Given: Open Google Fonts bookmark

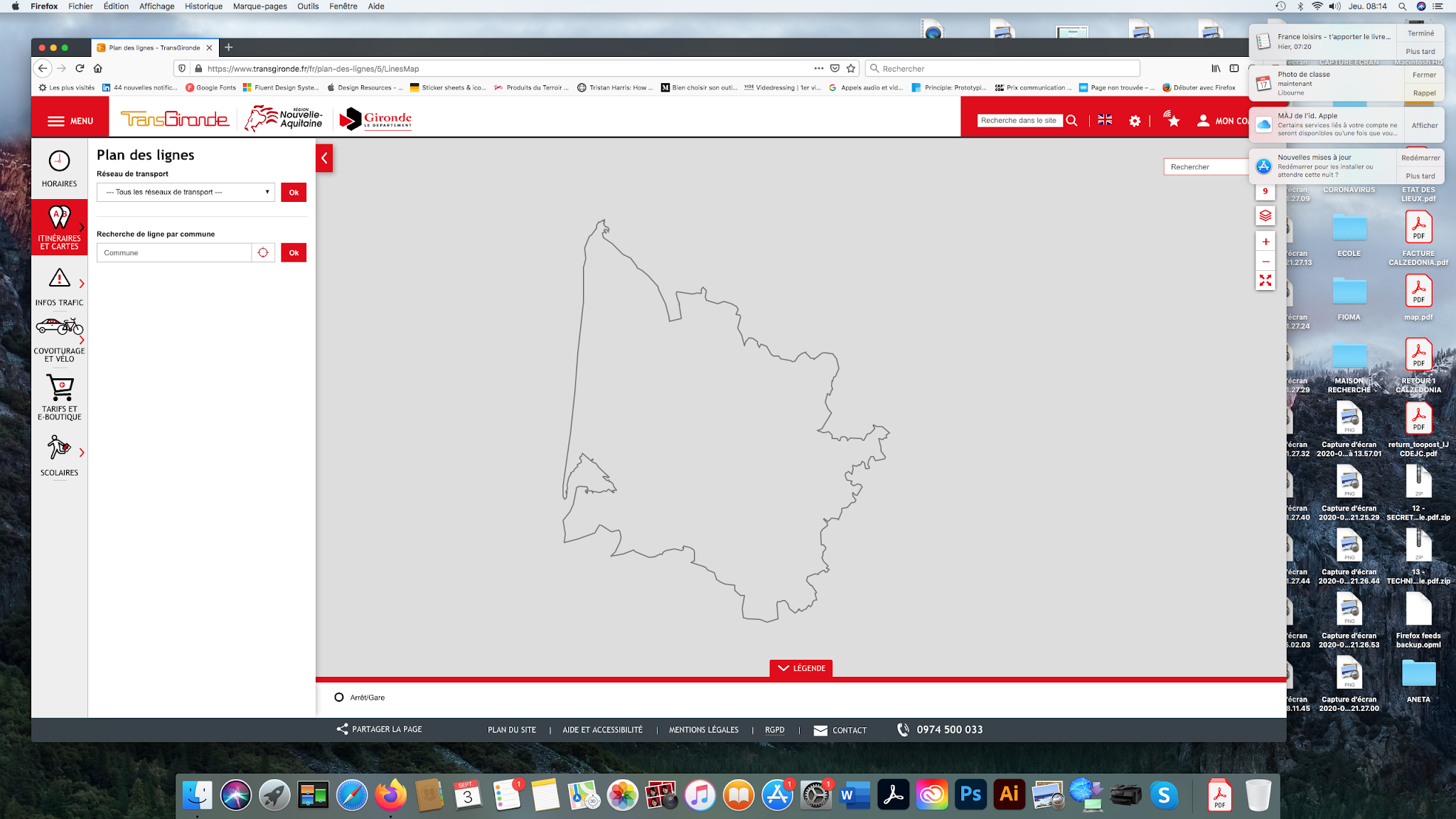Looking at the screenshot, I should tap(210, 87).
